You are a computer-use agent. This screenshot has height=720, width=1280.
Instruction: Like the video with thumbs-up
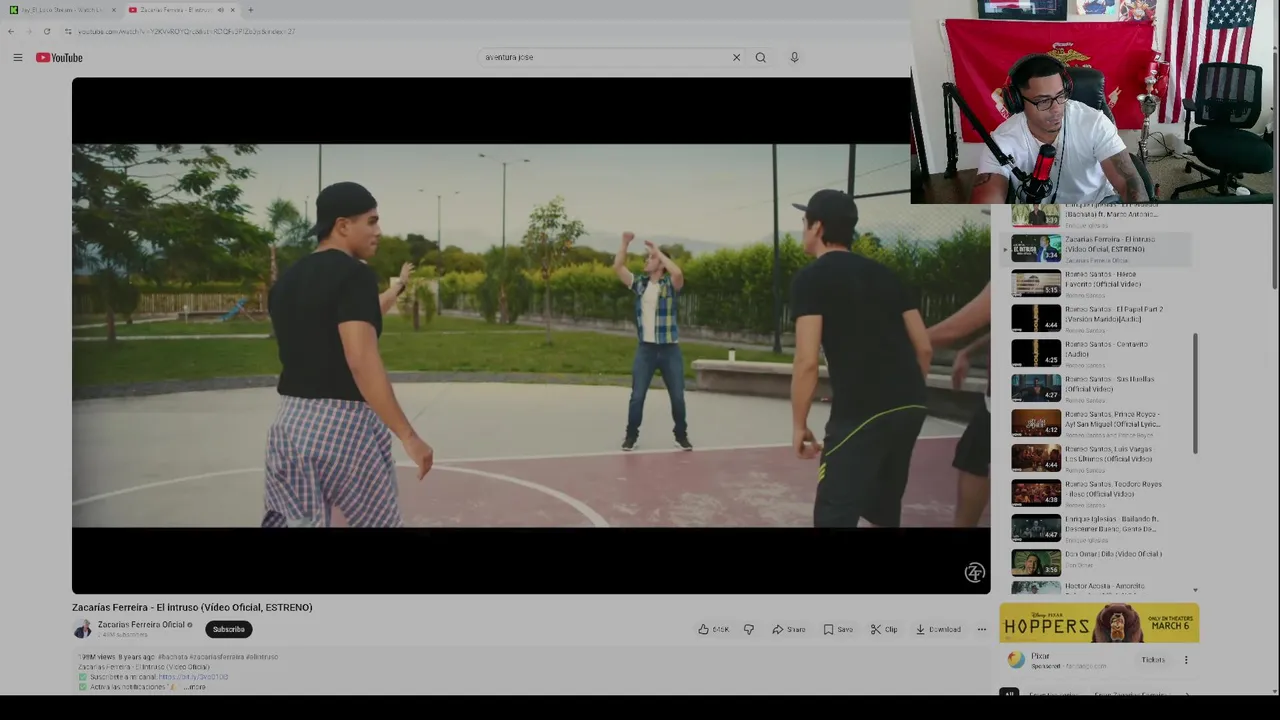pos(713,629)
